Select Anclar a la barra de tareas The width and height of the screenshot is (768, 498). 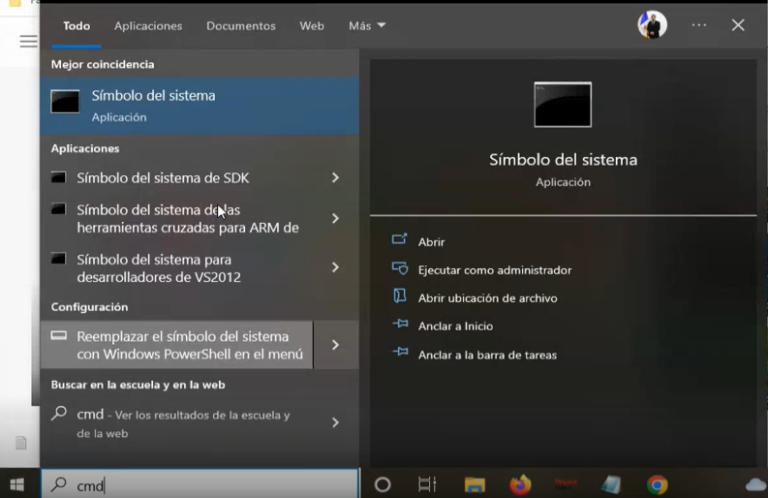click(487, 355)
